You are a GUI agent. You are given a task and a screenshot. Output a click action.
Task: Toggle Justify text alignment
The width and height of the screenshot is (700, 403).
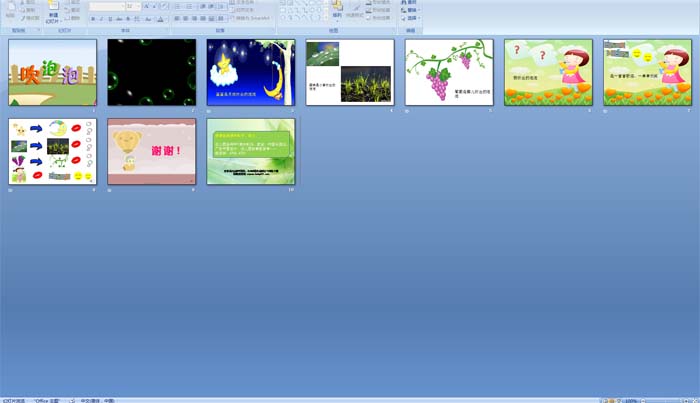click(x=203, y=18)
